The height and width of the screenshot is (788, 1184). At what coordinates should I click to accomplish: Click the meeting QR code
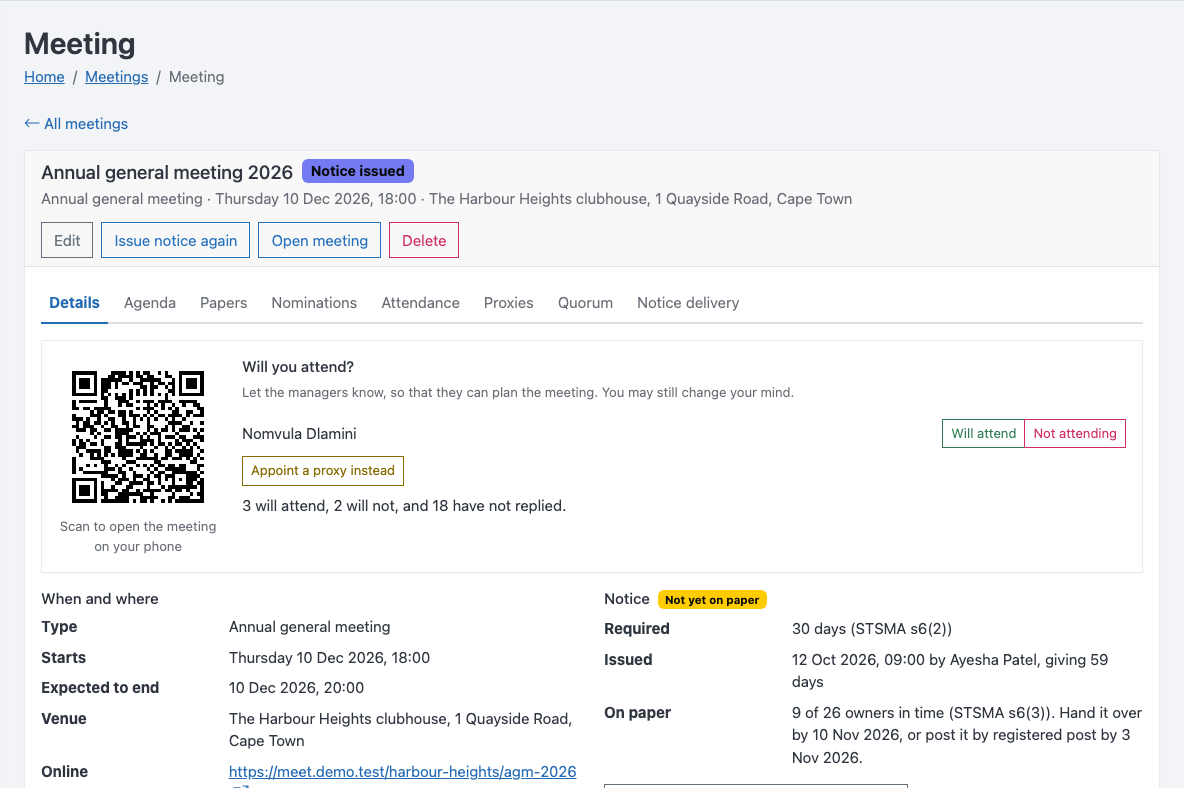click(138, 437)
